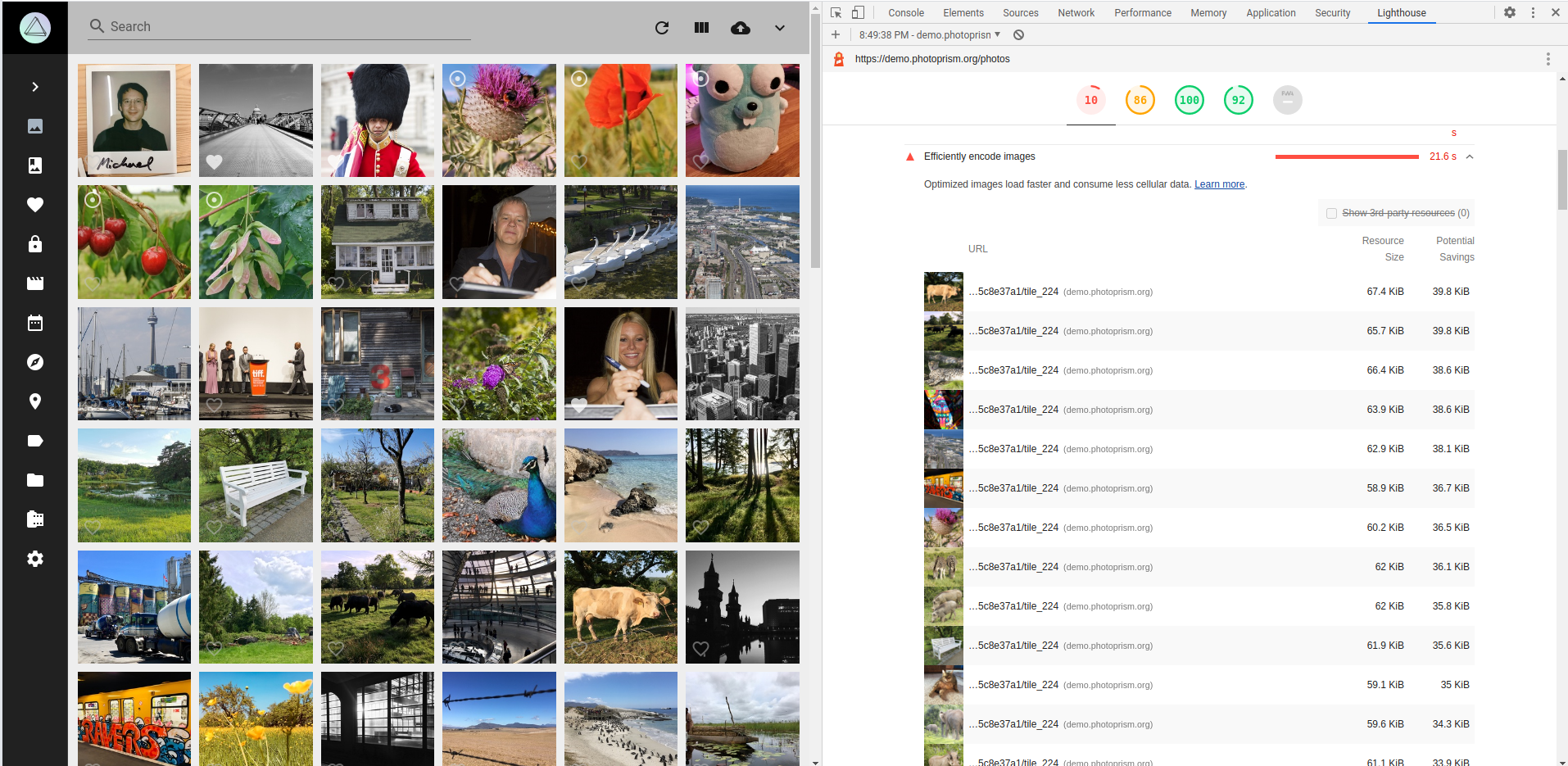
Task: Select the Albums icon in the sidebar
Action: [34, 165]
